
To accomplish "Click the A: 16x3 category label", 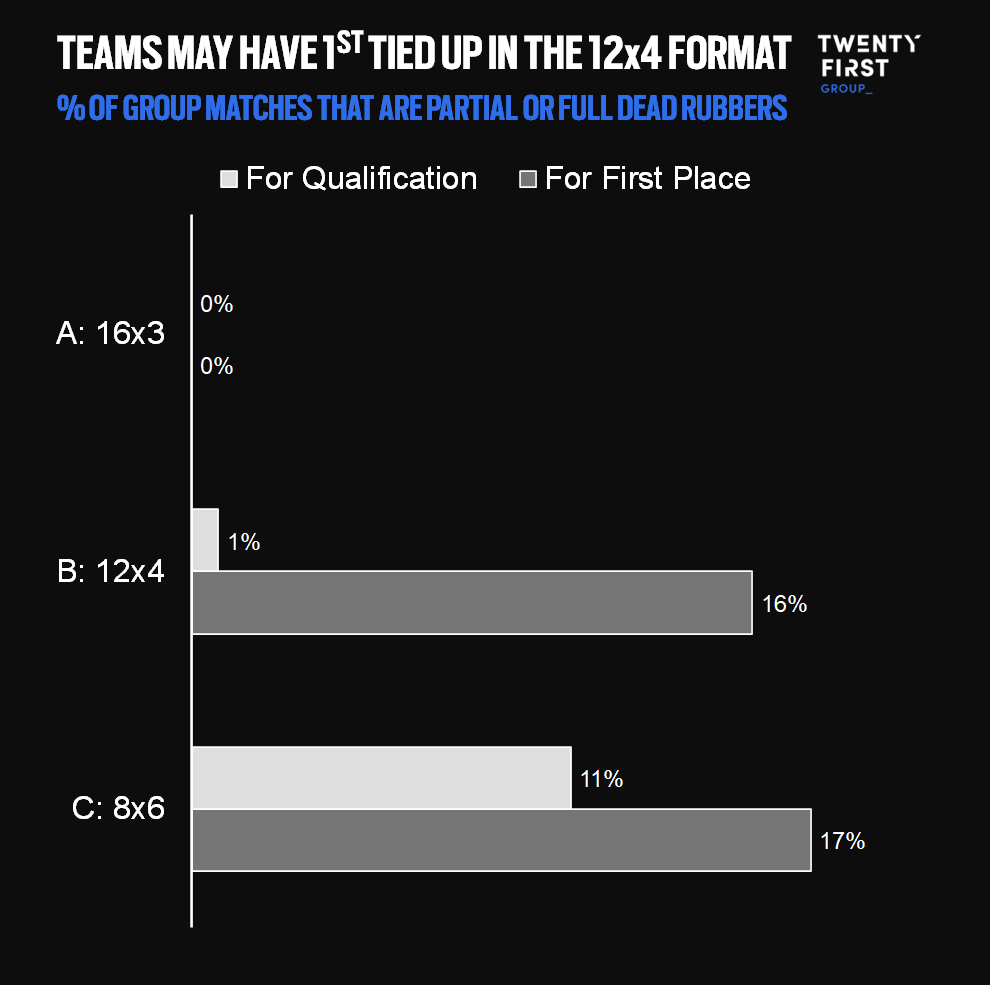I will point(110,334).
